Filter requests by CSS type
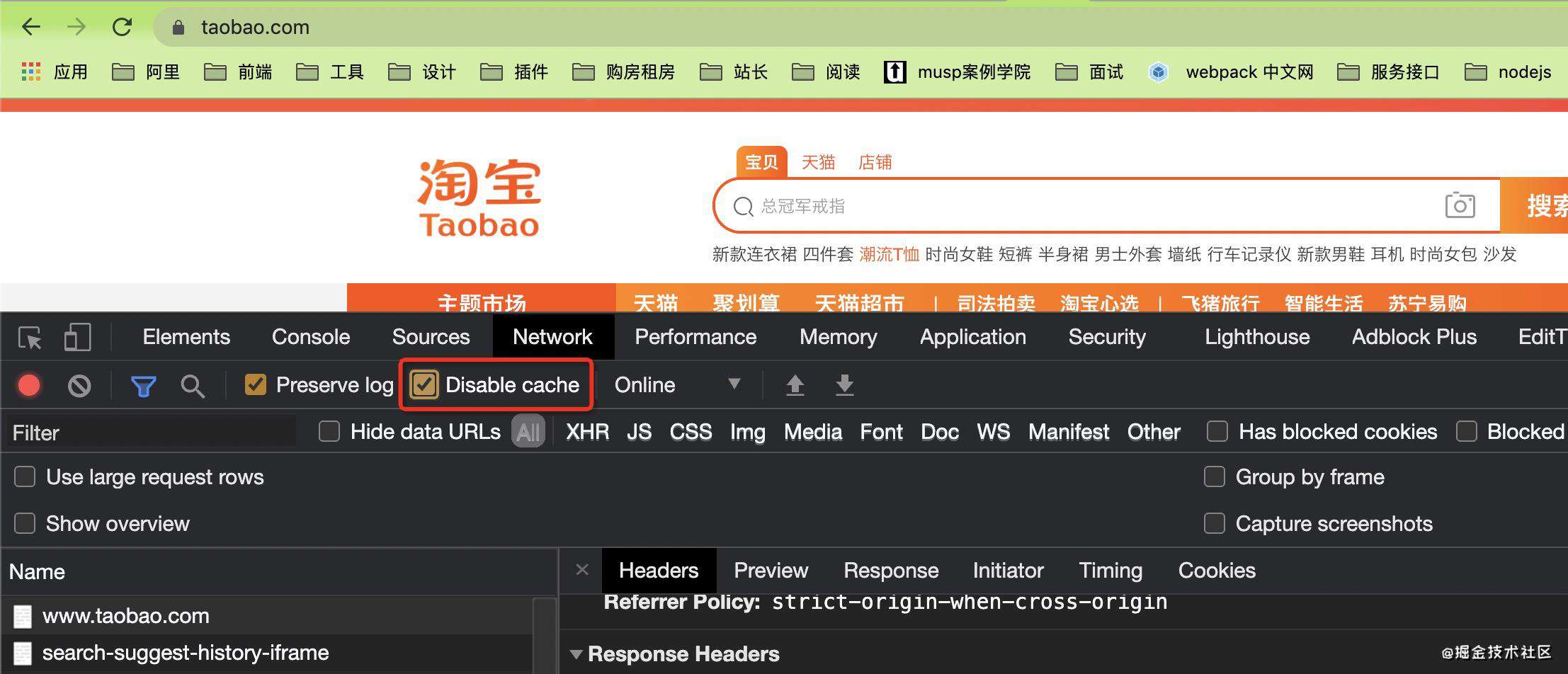 (x=691, y=432)
